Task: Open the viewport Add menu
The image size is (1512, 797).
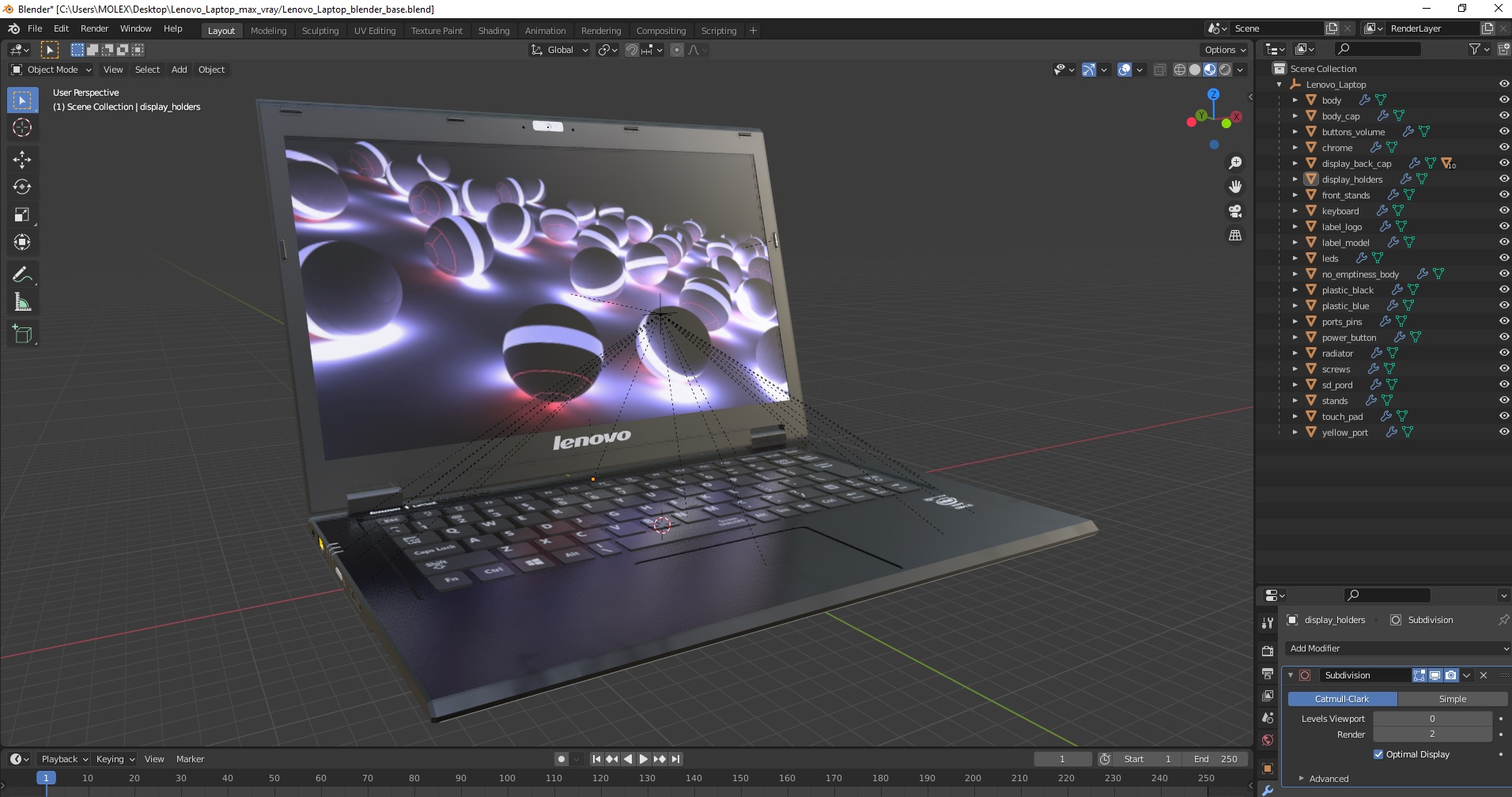Action: click(x=180, y=70)
